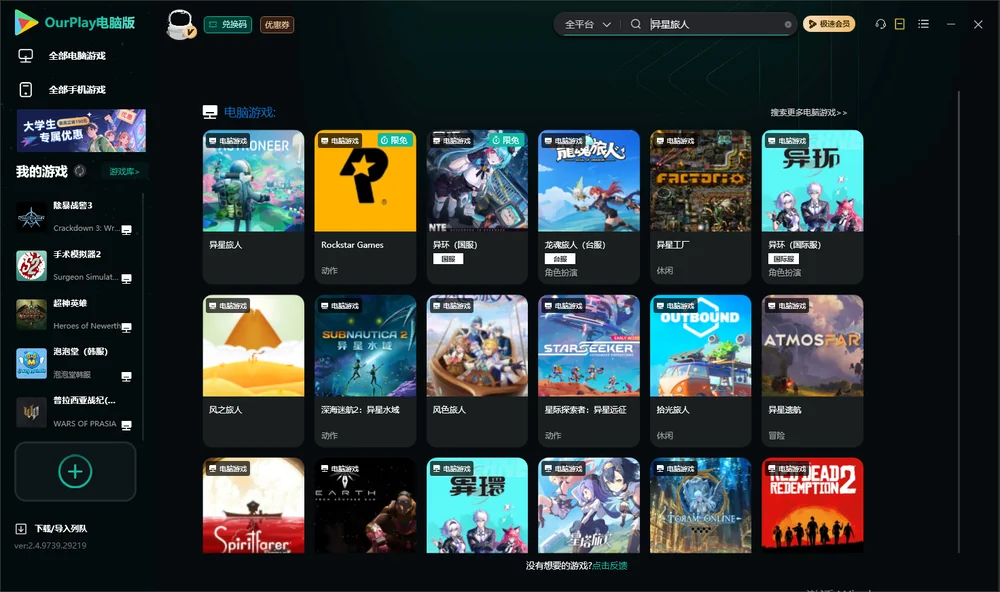Image resolution: width=1000 pixels, height=592 pixels.
Task: Open the Rockstar Games card
Action: 365,207
